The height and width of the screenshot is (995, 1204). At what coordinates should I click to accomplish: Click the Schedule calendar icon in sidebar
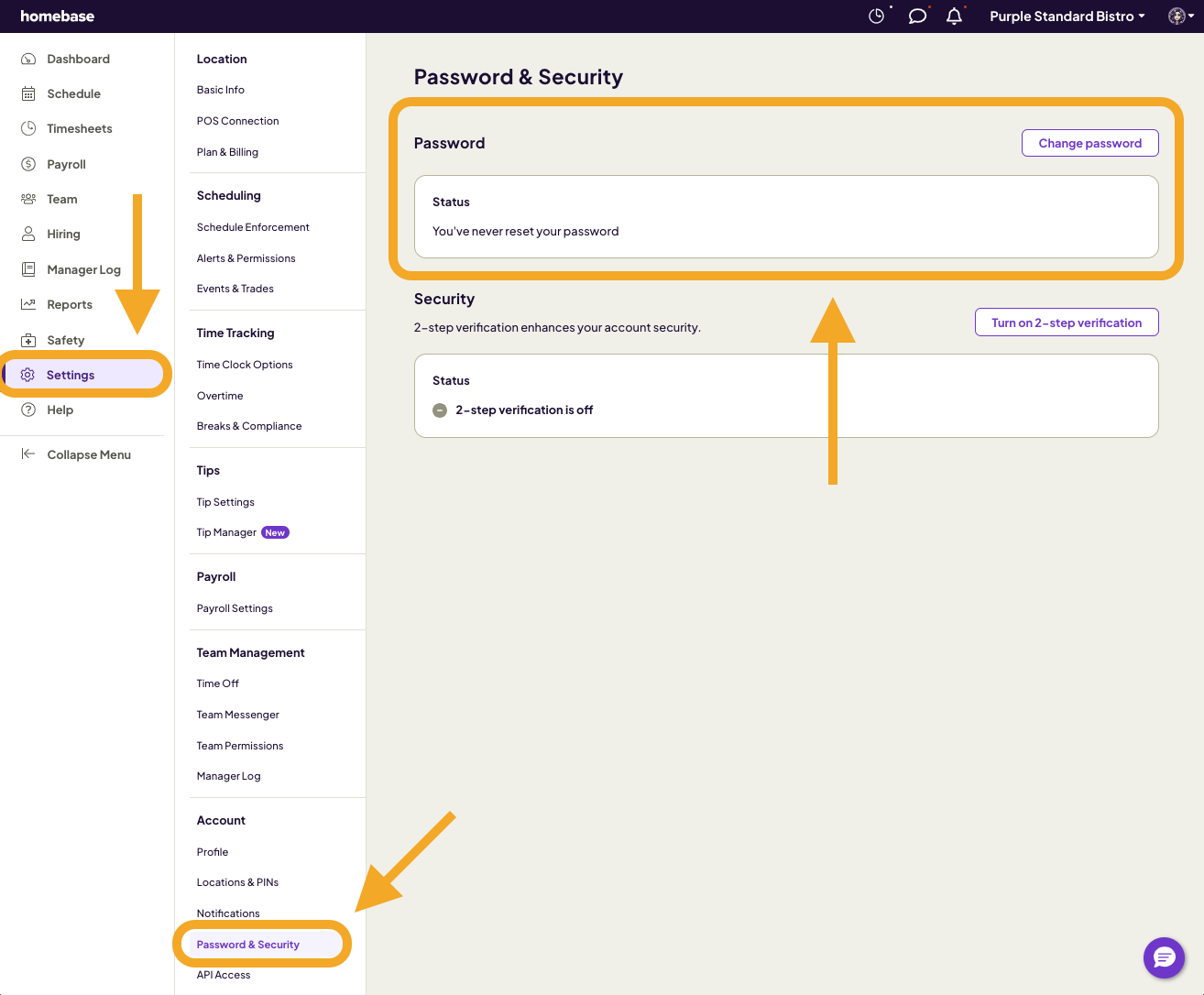(28, 94)
